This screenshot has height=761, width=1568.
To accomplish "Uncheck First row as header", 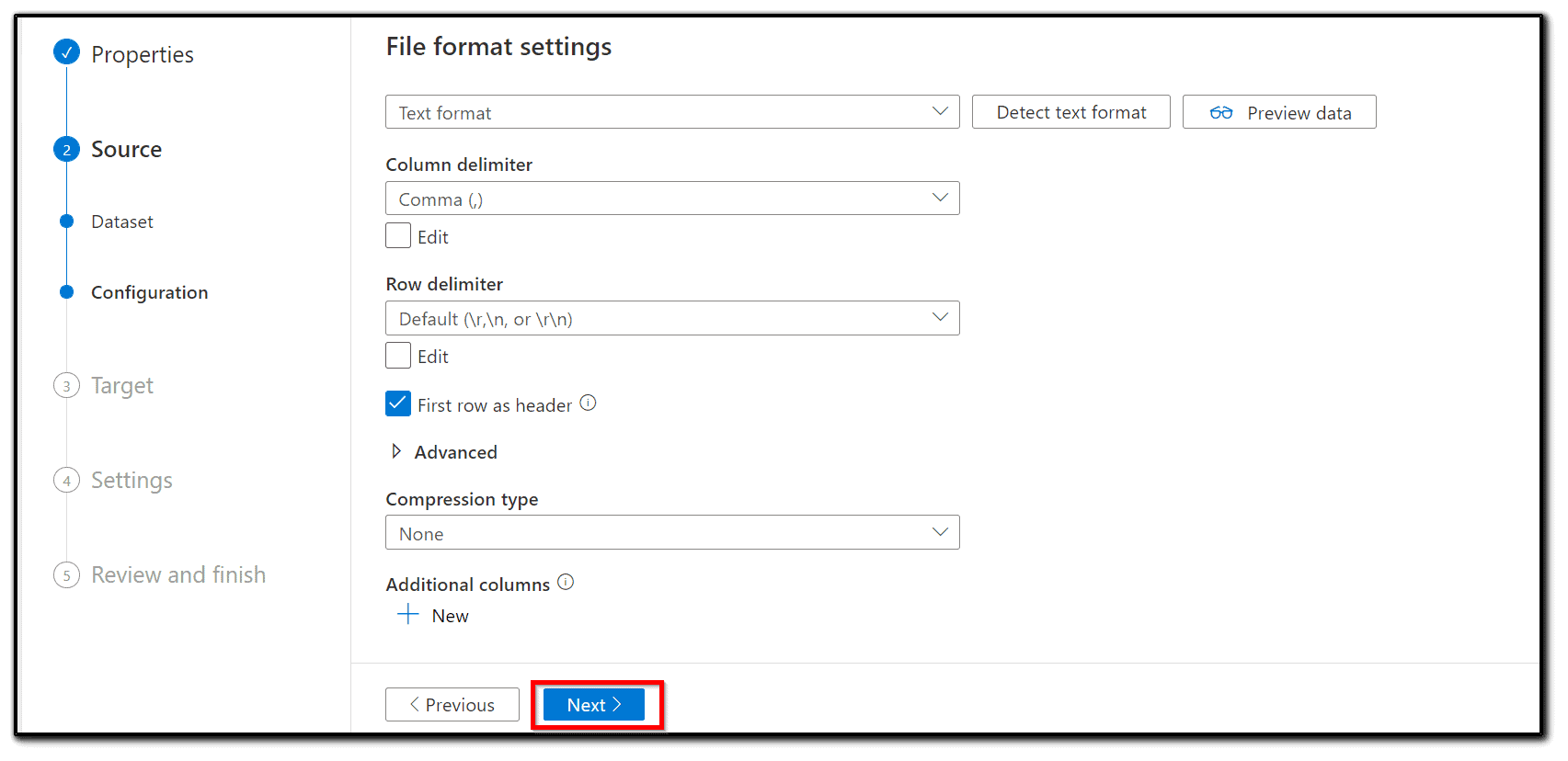I will 396,403.
